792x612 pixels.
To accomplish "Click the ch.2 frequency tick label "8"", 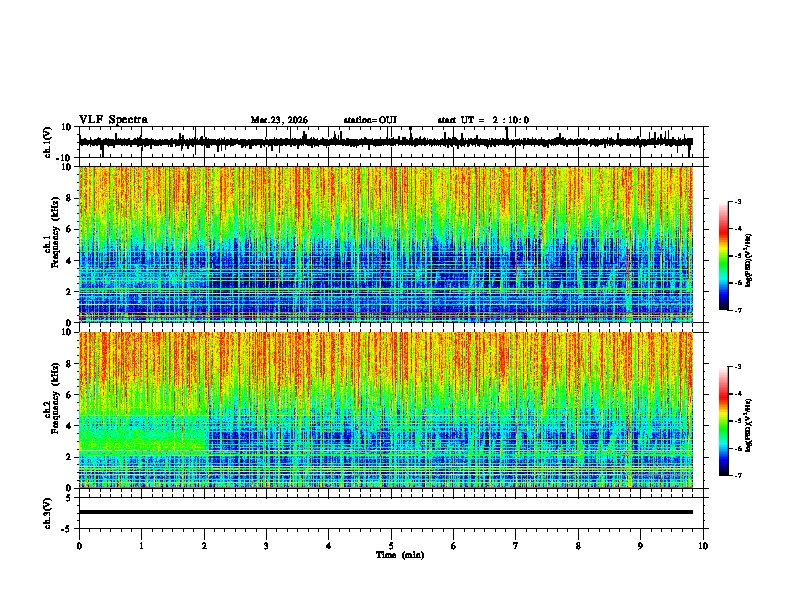I will 69,364.
